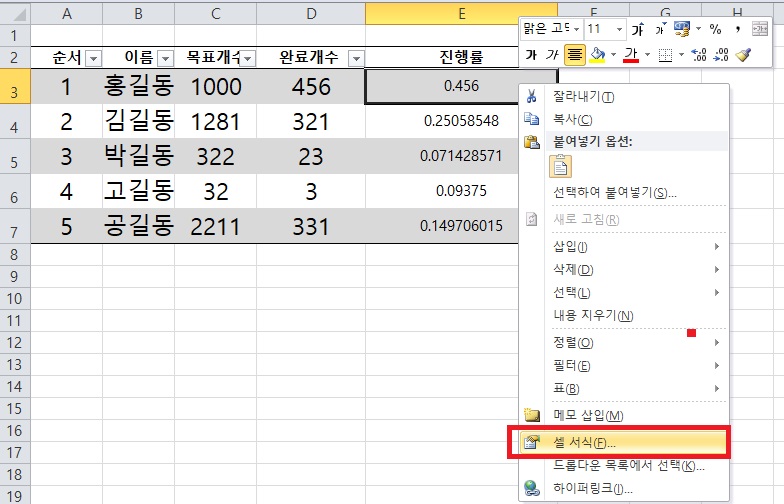Click the copy pages icon
This screenshot has width=784, height=504.
[x=531, y=119]
